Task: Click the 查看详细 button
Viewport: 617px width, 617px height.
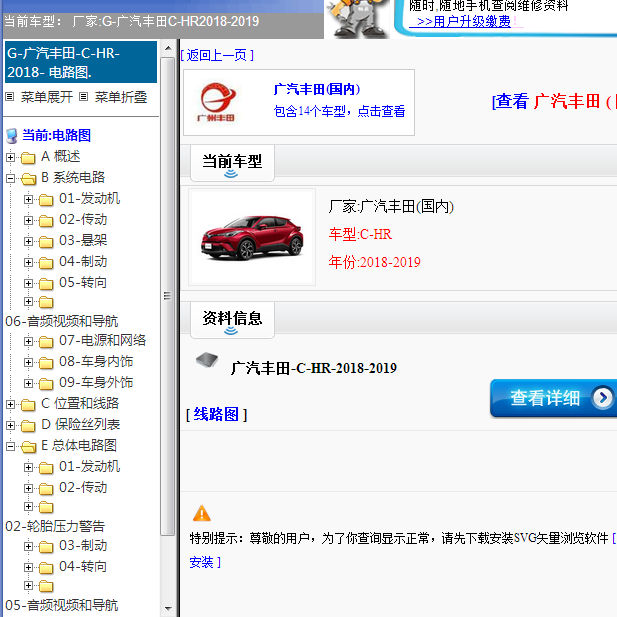Action: click(x=553, y=398)
